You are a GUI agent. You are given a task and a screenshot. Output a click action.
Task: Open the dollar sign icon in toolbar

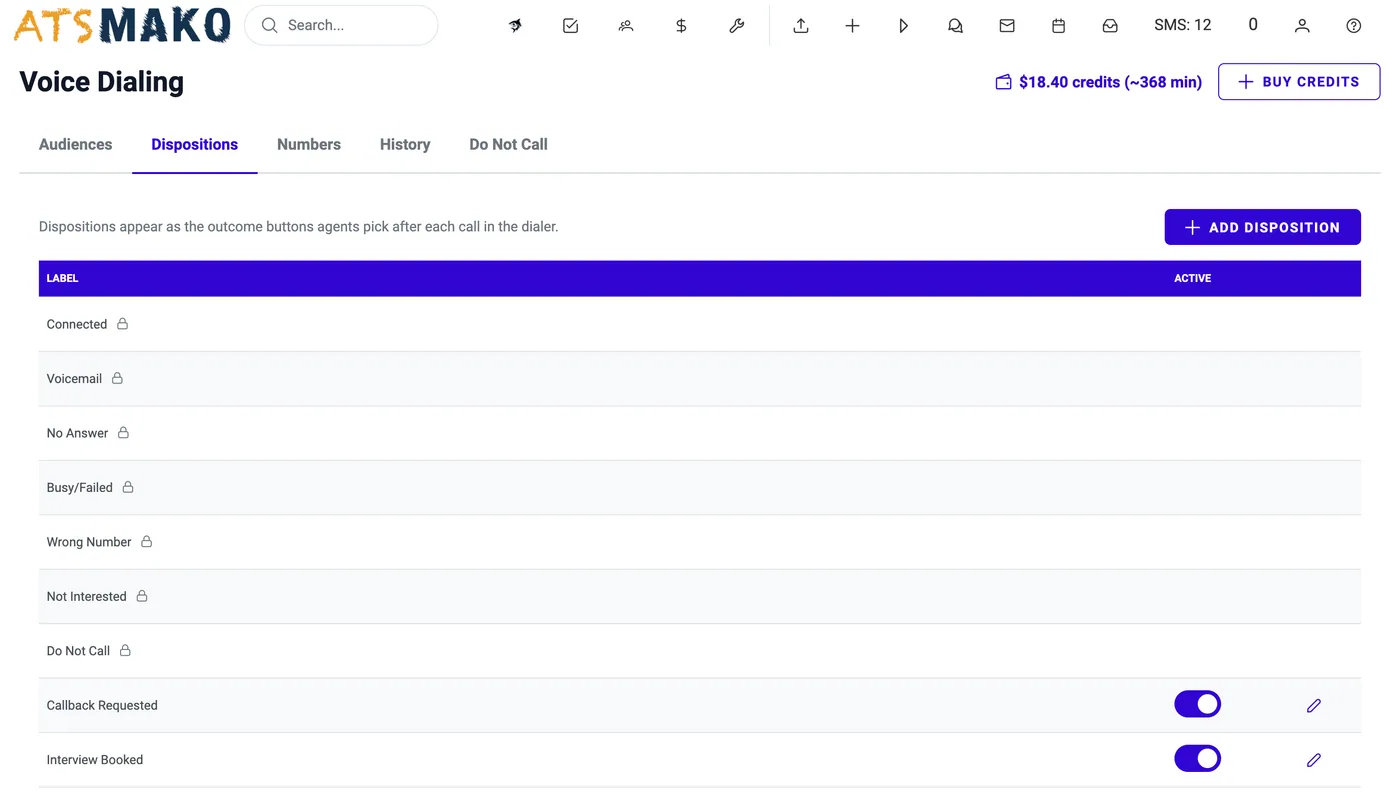click(x=681, y=26)
